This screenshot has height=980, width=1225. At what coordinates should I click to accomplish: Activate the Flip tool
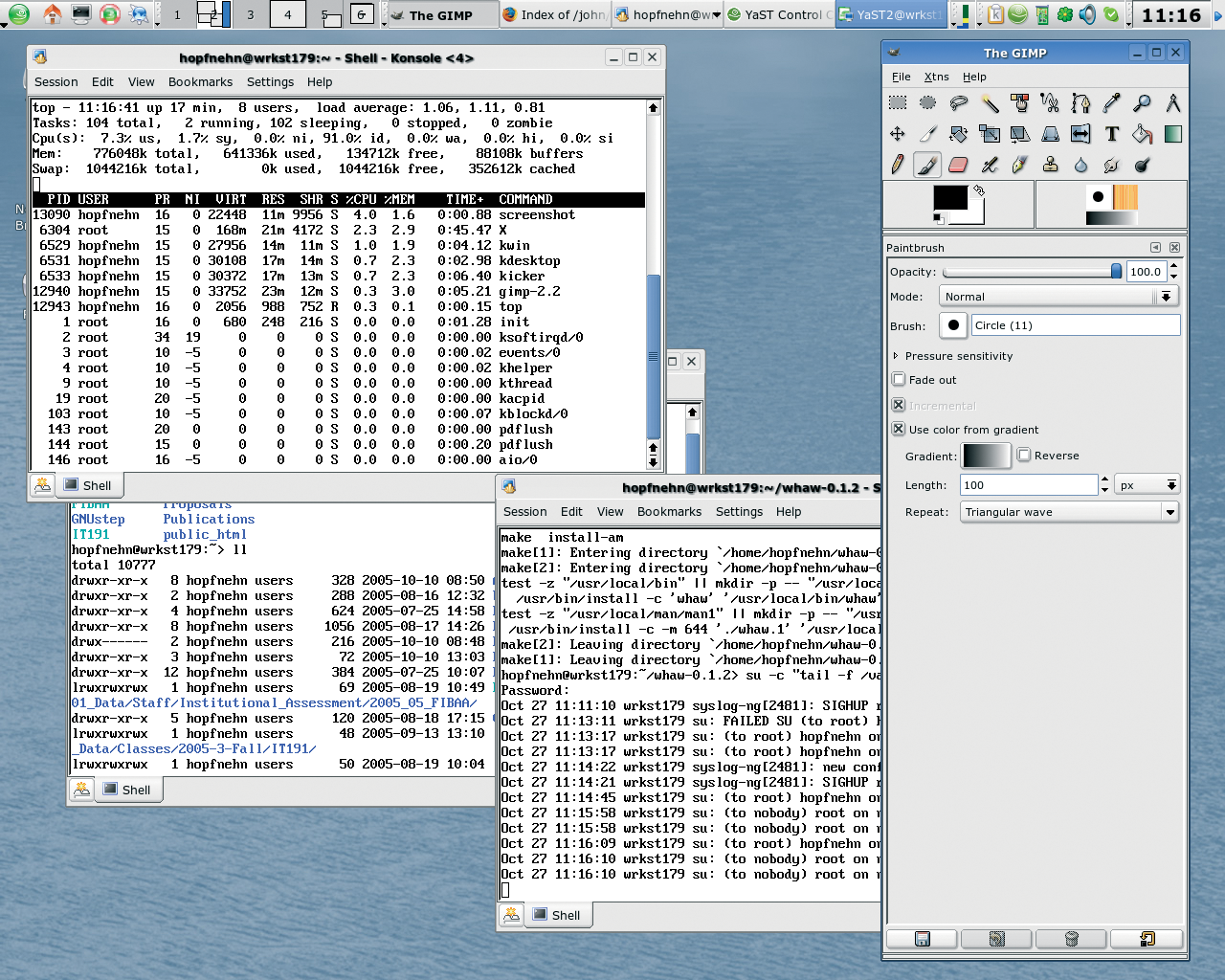(x=1081, y=134)
